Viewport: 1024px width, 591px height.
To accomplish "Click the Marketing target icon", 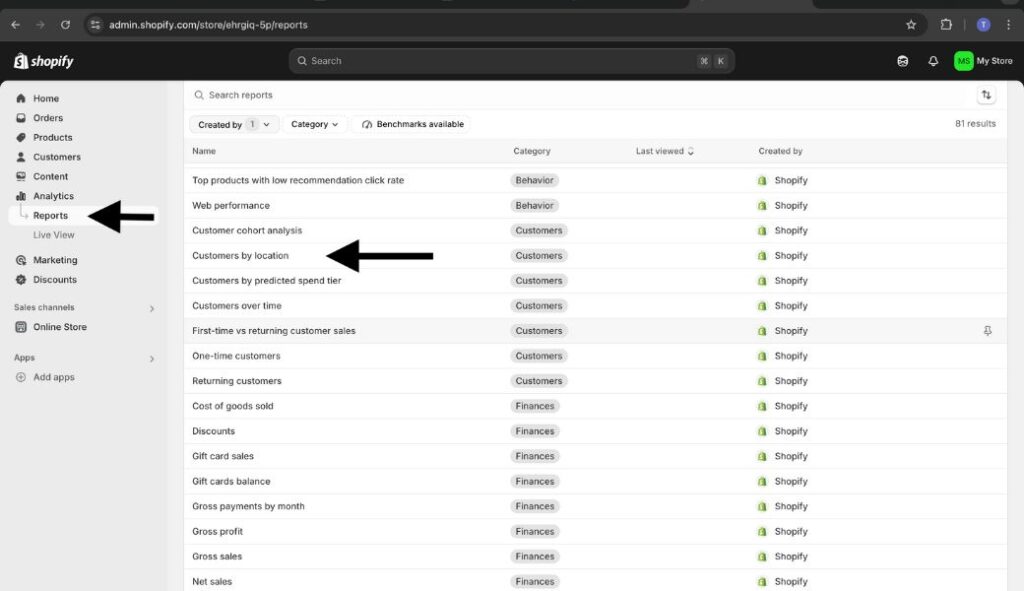I will (21, 260).
